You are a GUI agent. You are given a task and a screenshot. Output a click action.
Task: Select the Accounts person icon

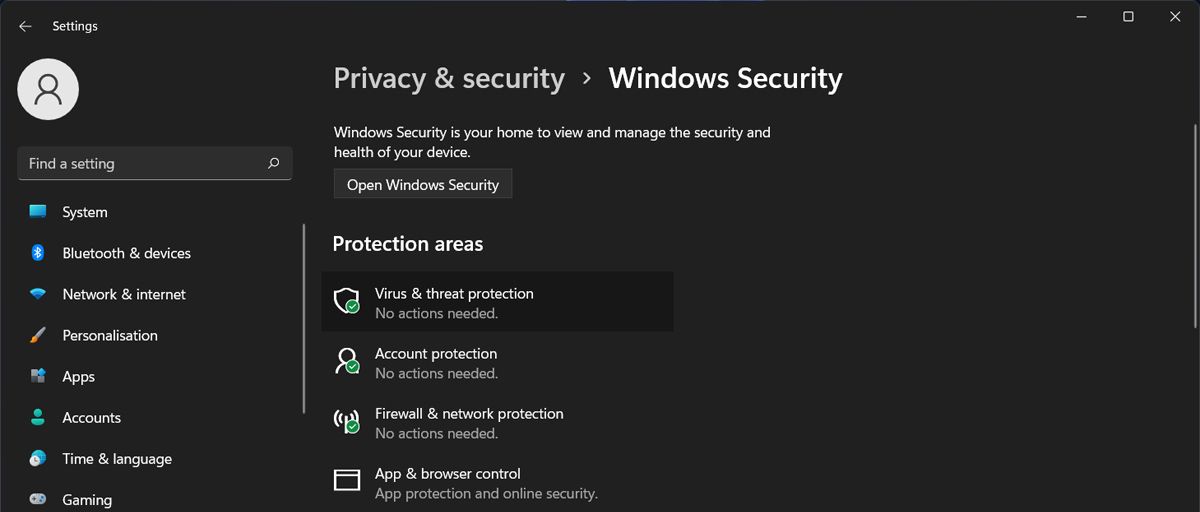tap(38, 418)
